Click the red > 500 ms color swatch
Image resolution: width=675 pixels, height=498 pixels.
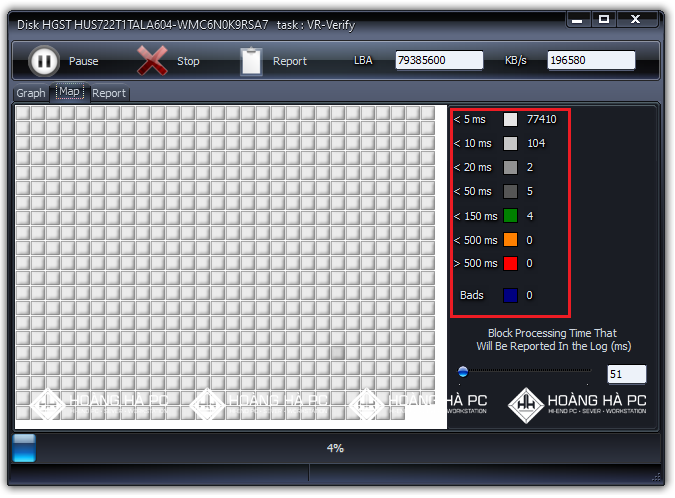510,264
